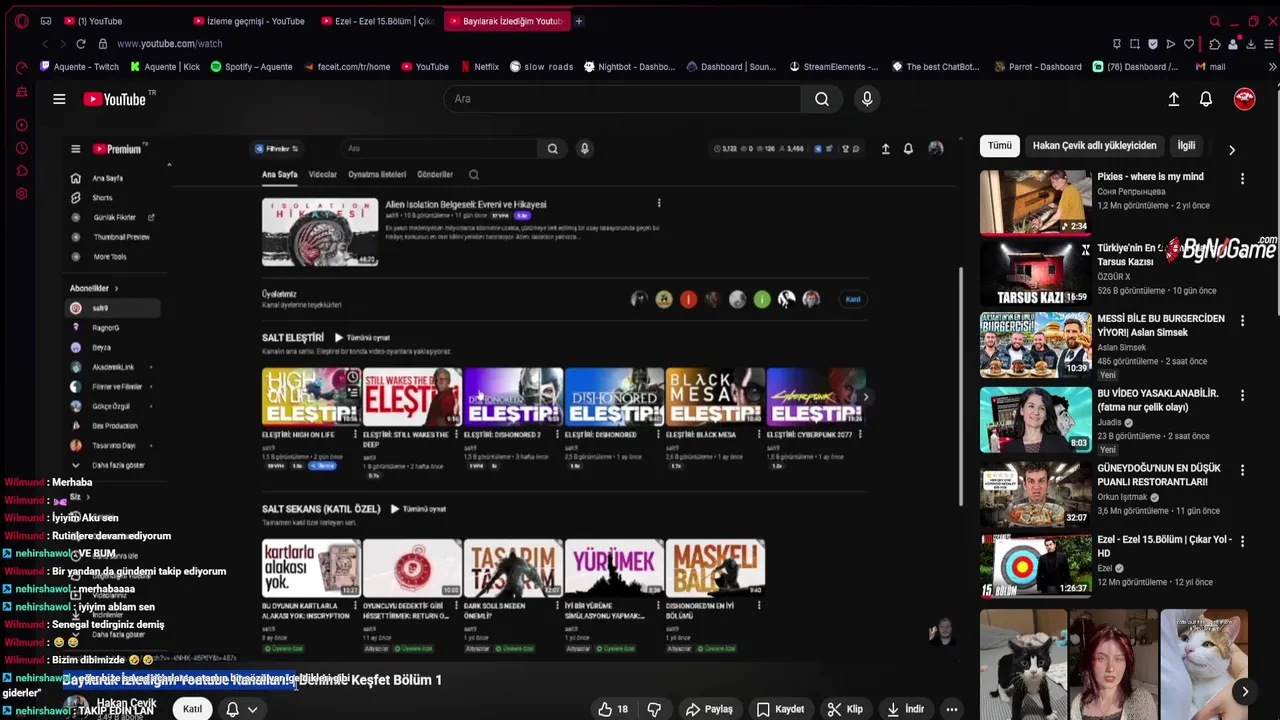1280x720 pixels.
Task: Select the Bayılarak İzlediğim Youtub tab
Action: tap(506, 21)
